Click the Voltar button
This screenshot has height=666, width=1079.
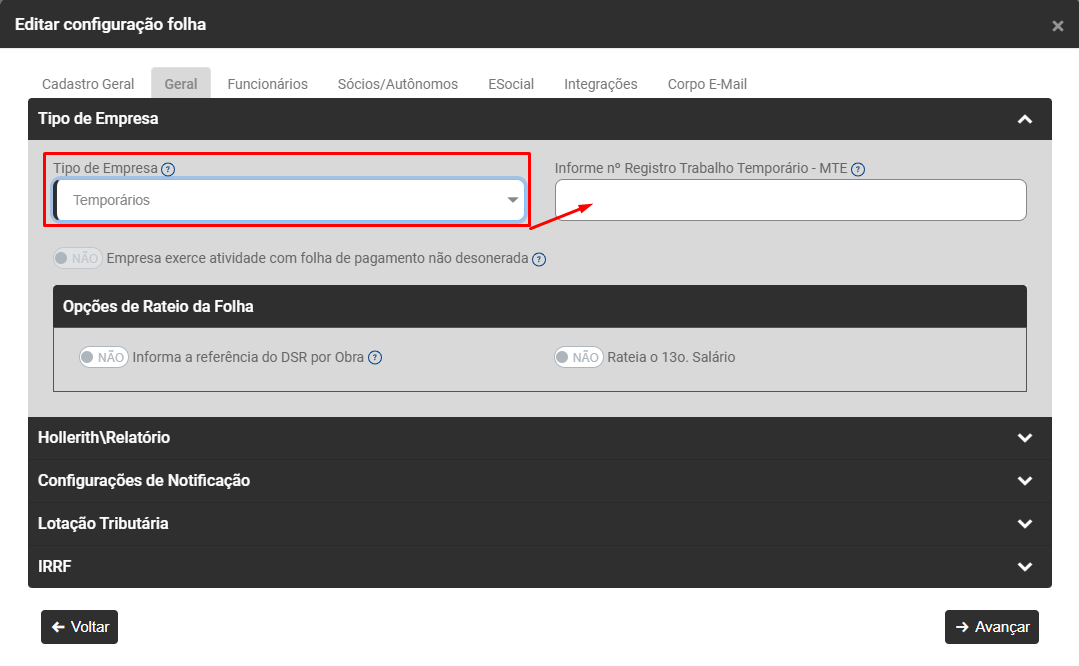pyautogui.click(x=80, y=627)
